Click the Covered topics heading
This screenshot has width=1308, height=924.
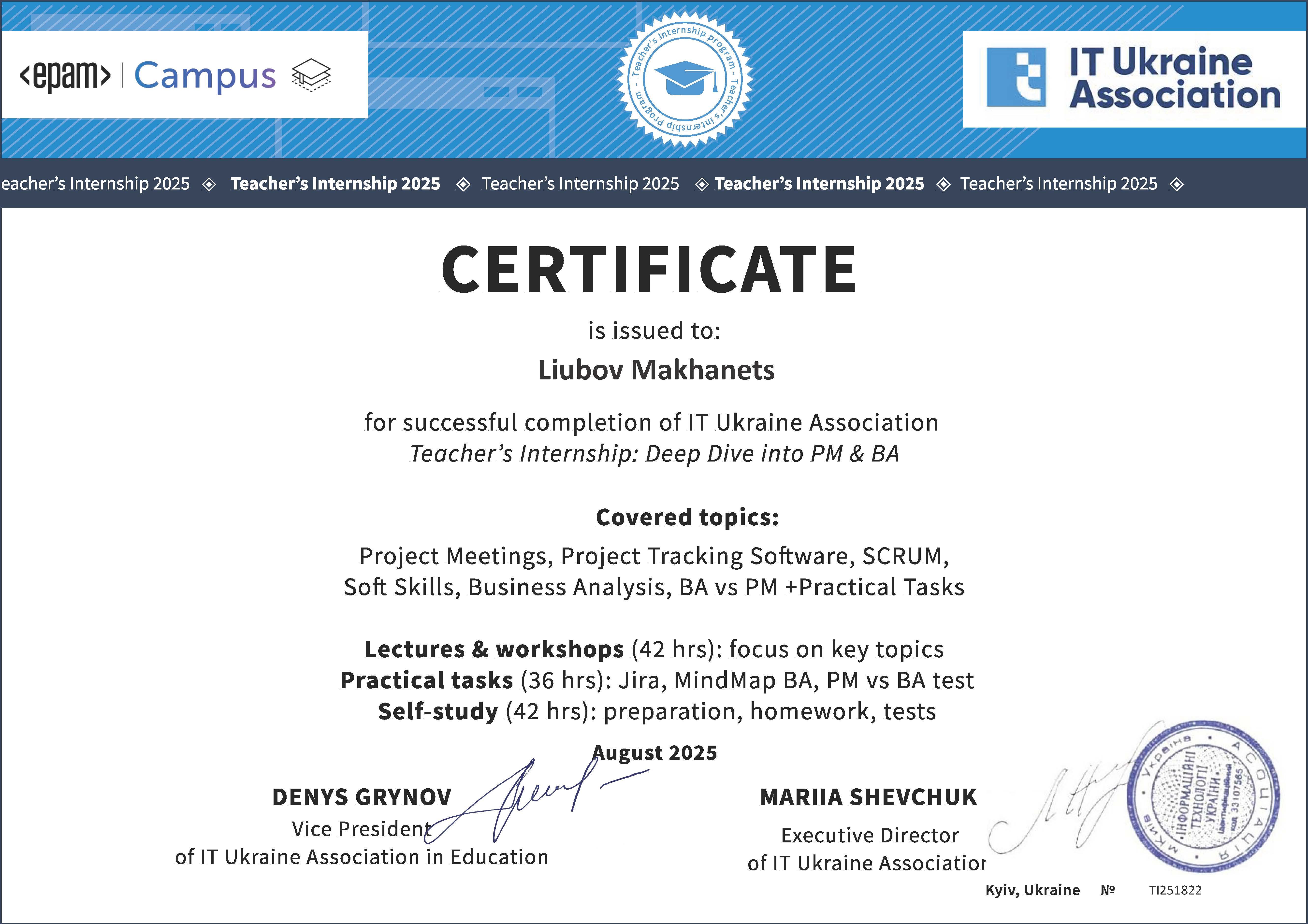(687, 517)
